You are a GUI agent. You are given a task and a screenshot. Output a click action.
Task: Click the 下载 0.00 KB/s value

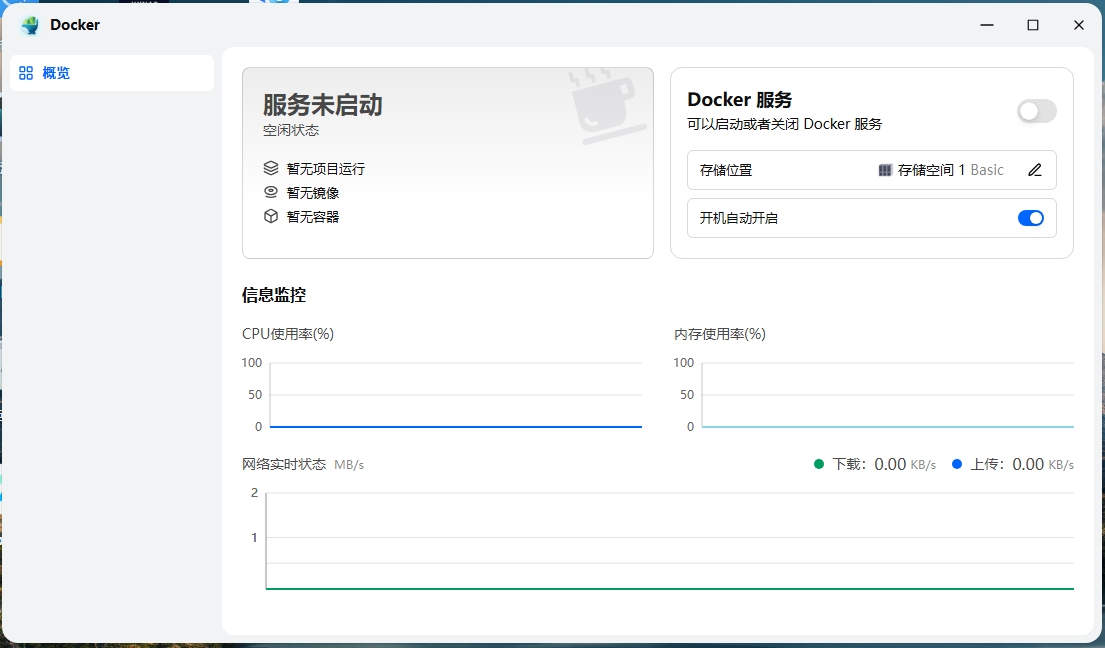click(905, 464)
